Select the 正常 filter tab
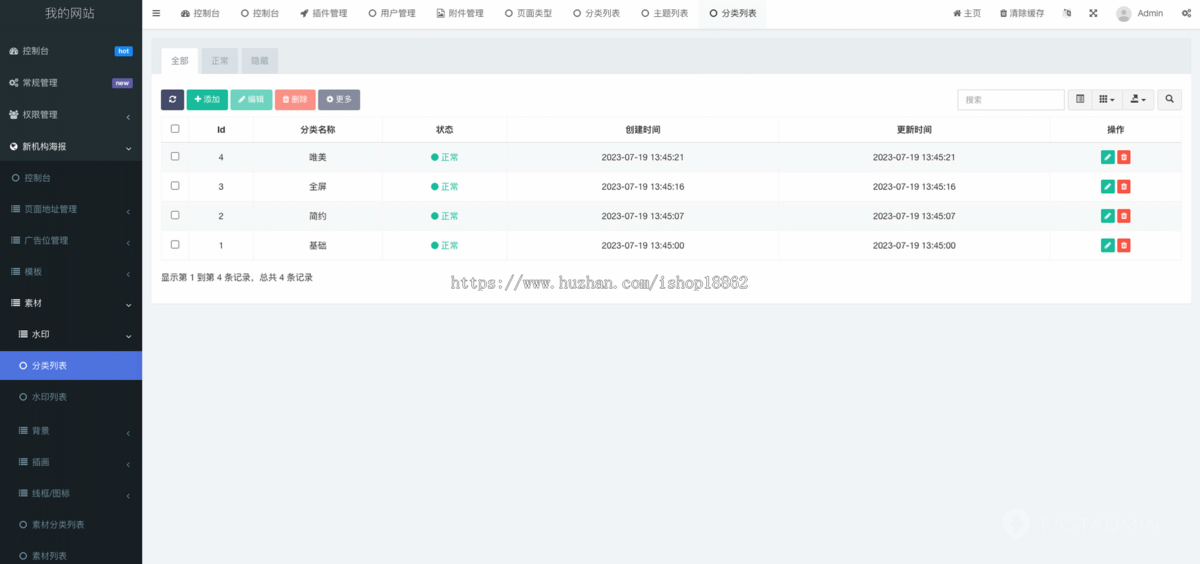 pos(219,61)
